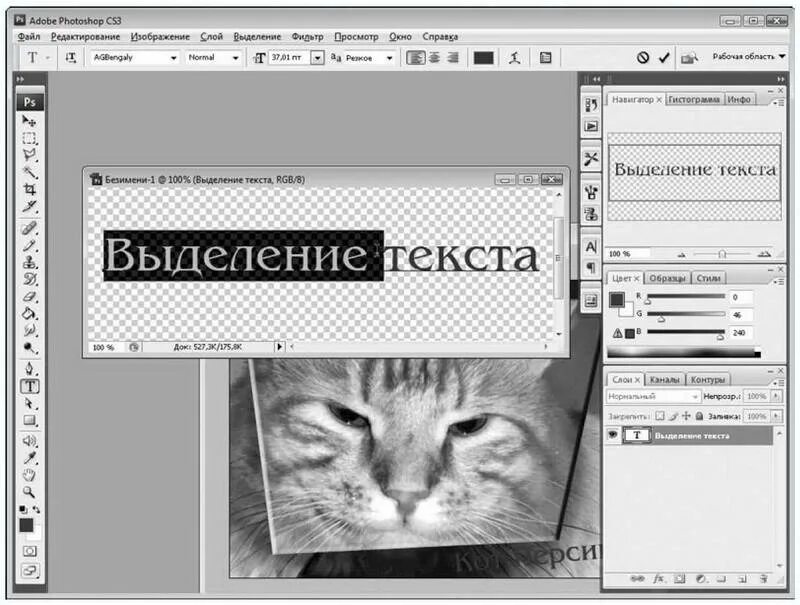800x605 pixels.
Task: Open document status bar info arrow
Action: [x=279, y=347]
